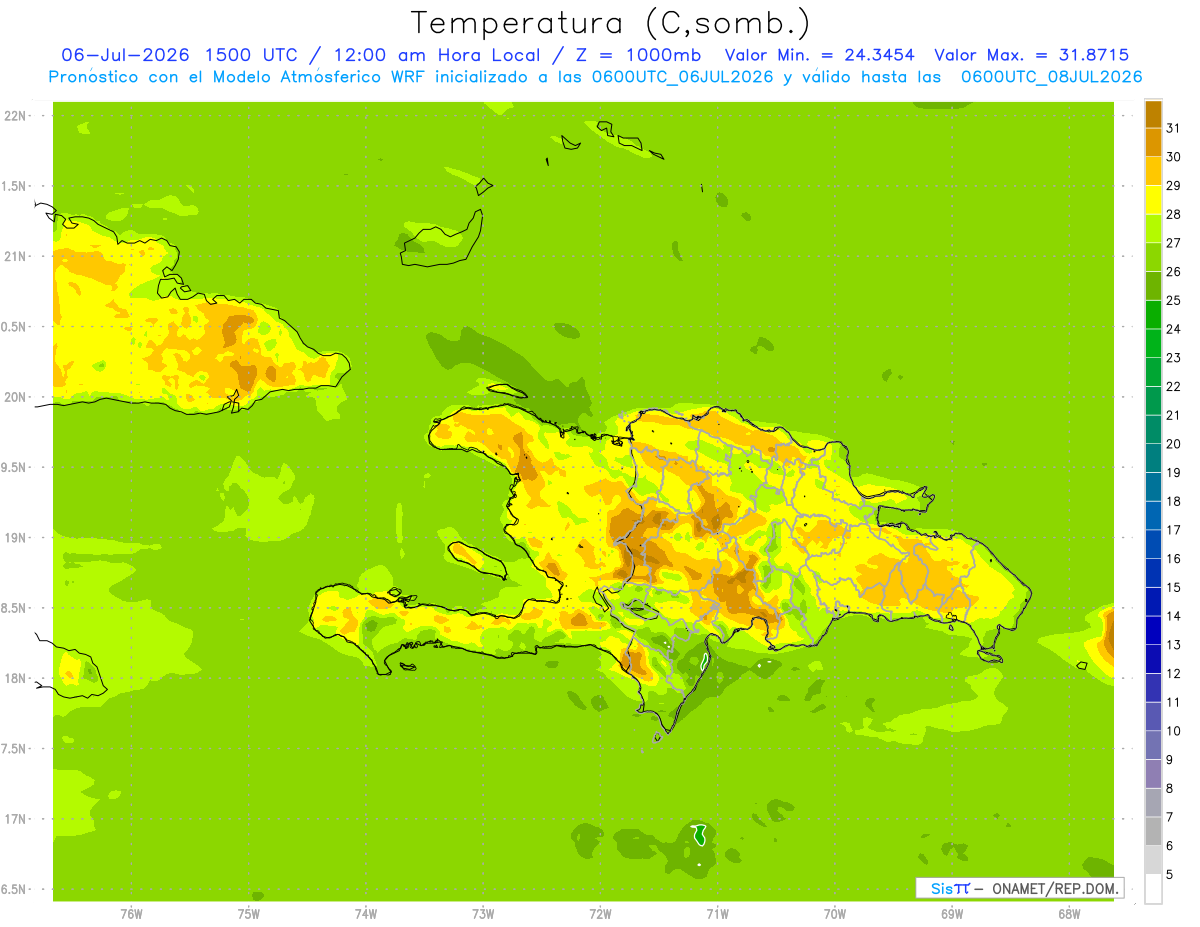Click the '15' value on the color scale
The image size is (1200, 927).
[x=1173, y=587]
